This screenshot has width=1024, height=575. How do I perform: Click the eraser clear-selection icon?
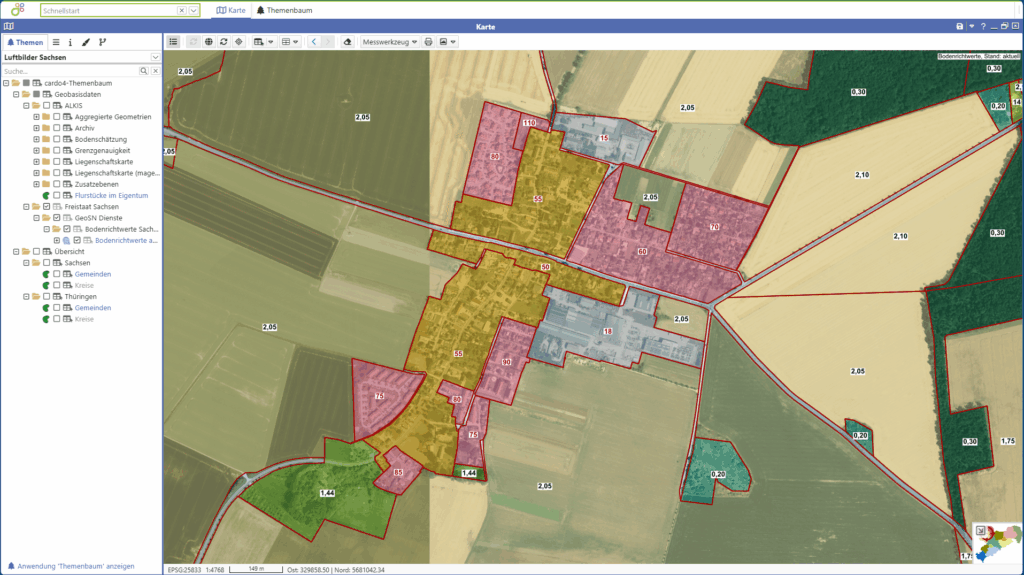tap(347, 42)
